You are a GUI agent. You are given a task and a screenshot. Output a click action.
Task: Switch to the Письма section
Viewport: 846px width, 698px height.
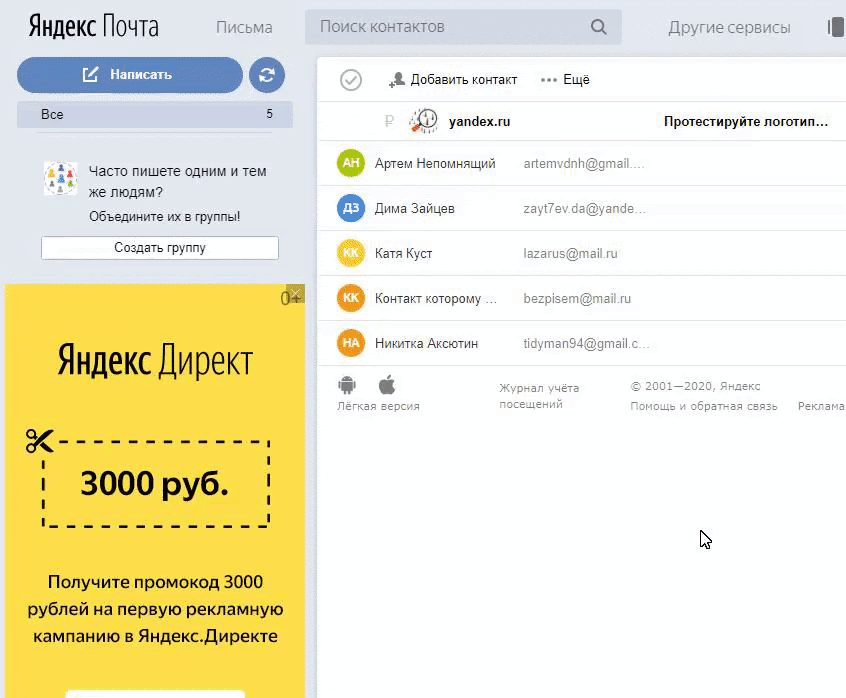coord(244,28)
